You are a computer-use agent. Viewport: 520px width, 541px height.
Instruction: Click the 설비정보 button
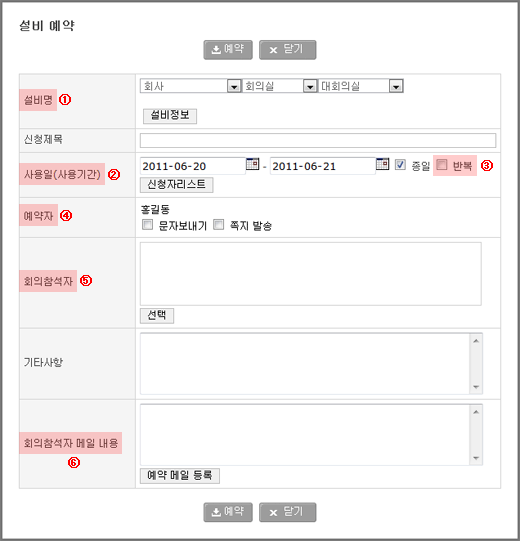coord(170,116)
